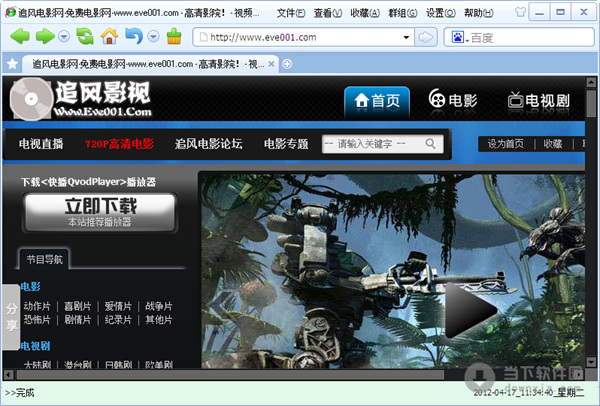Click the blue Undo arrow icon

pos(132,37)
